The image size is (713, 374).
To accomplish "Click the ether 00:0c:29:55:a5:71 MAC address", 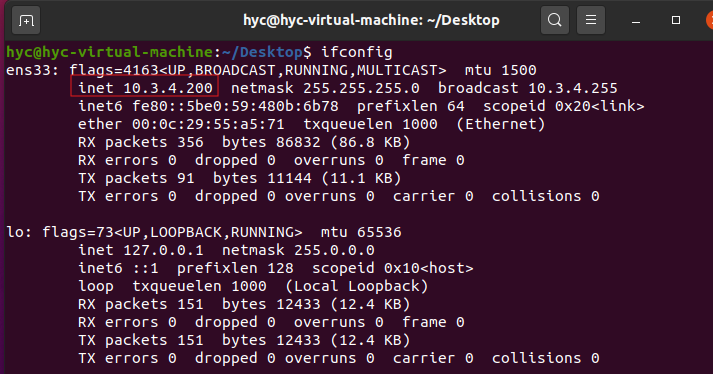I will [x=181, y=124].
